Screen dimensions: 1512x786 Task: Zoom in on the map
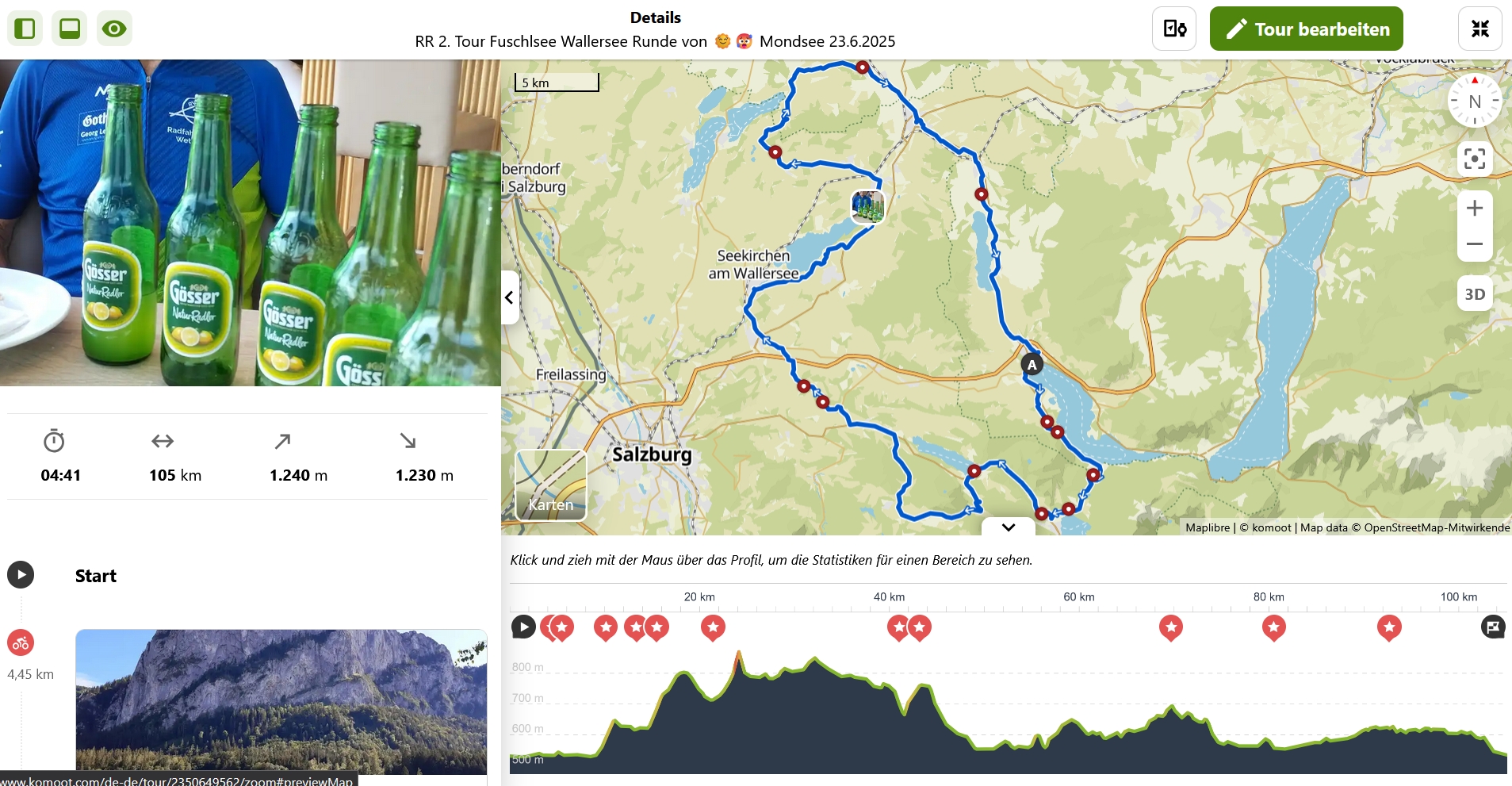(1474, 209)
